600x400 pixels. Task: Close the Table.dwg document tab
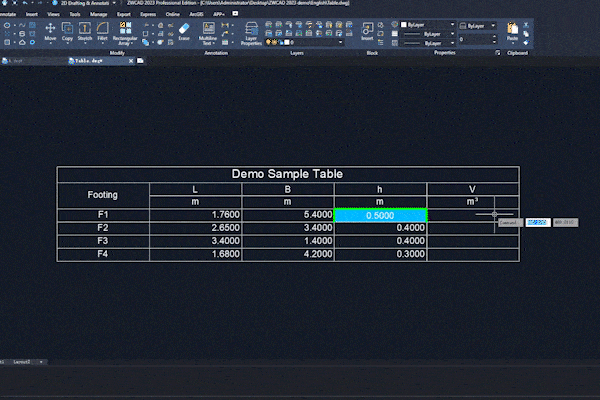click(x=131, y=61)
